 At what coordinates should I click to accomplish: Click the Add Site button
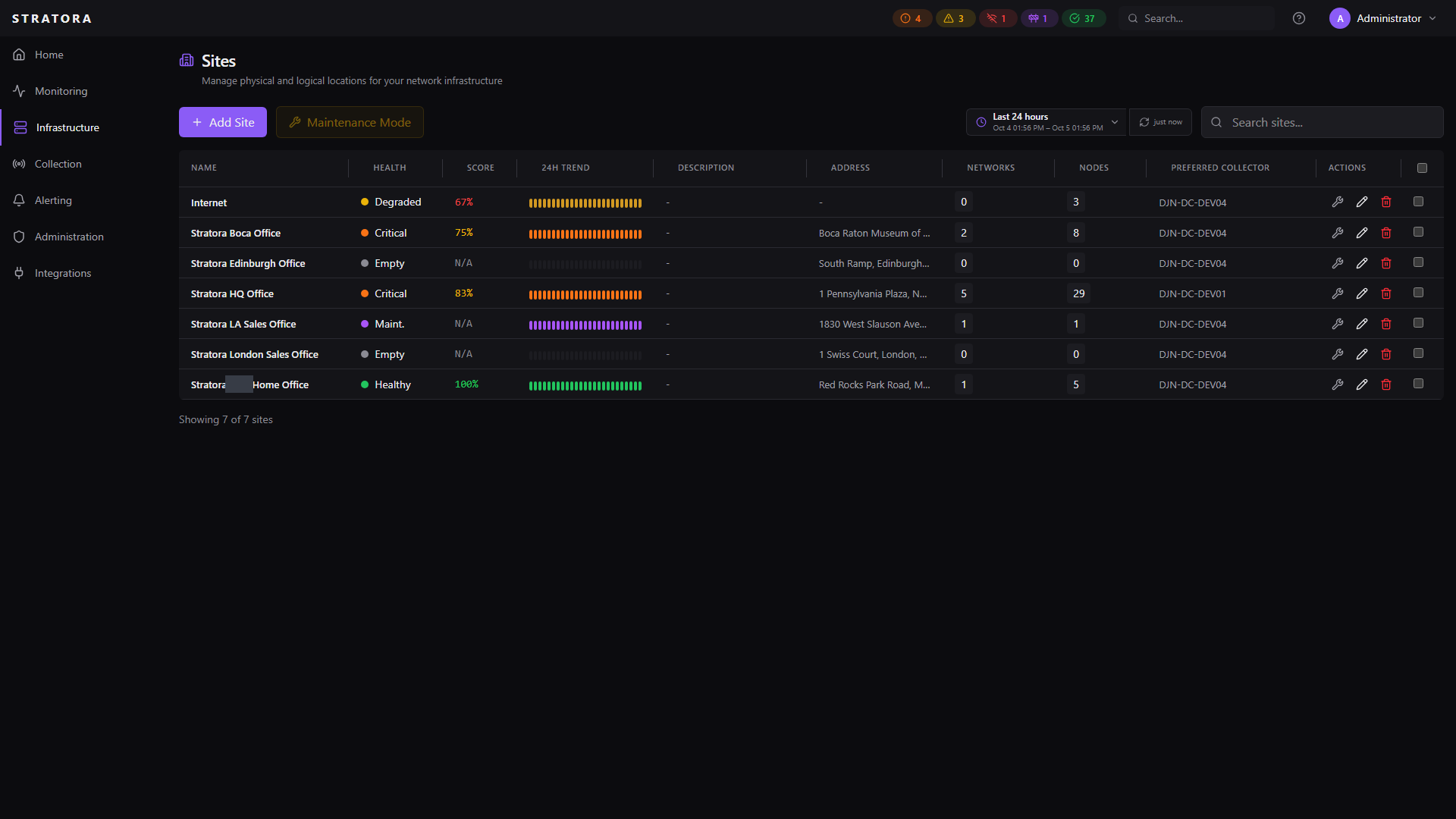point(223,122)
